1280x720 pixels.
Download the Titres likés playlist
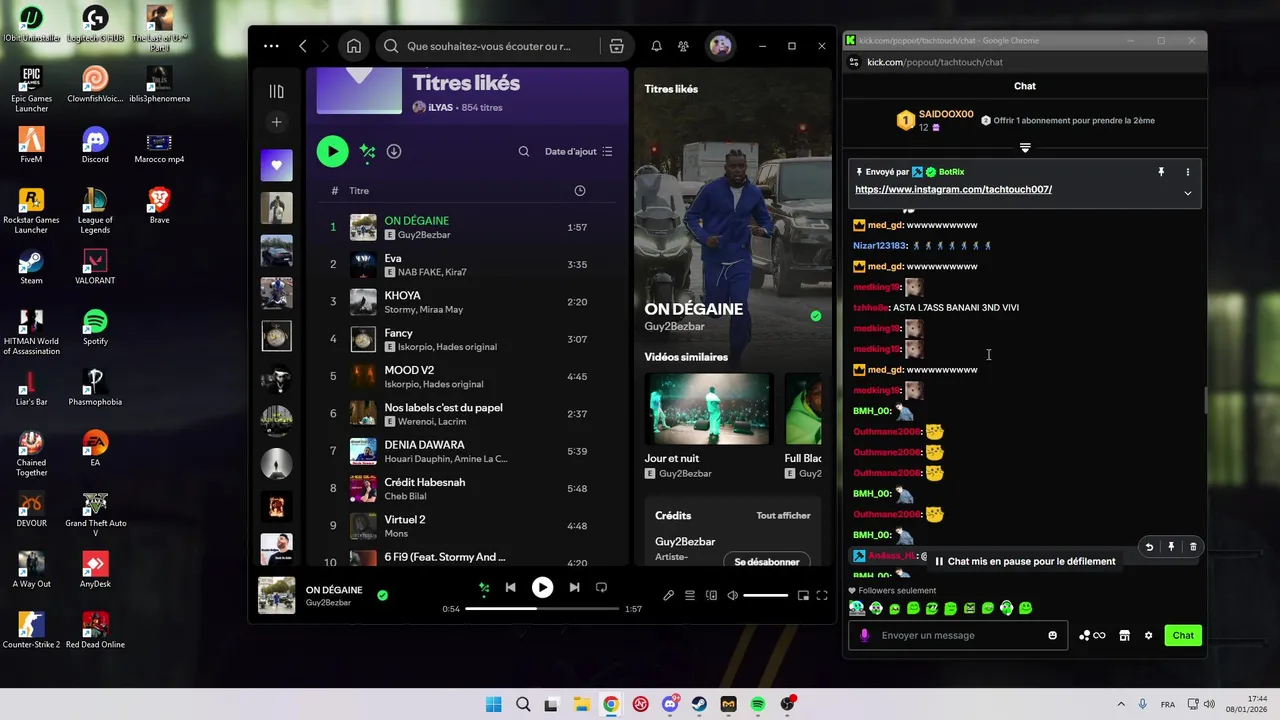tap(394, 151)
